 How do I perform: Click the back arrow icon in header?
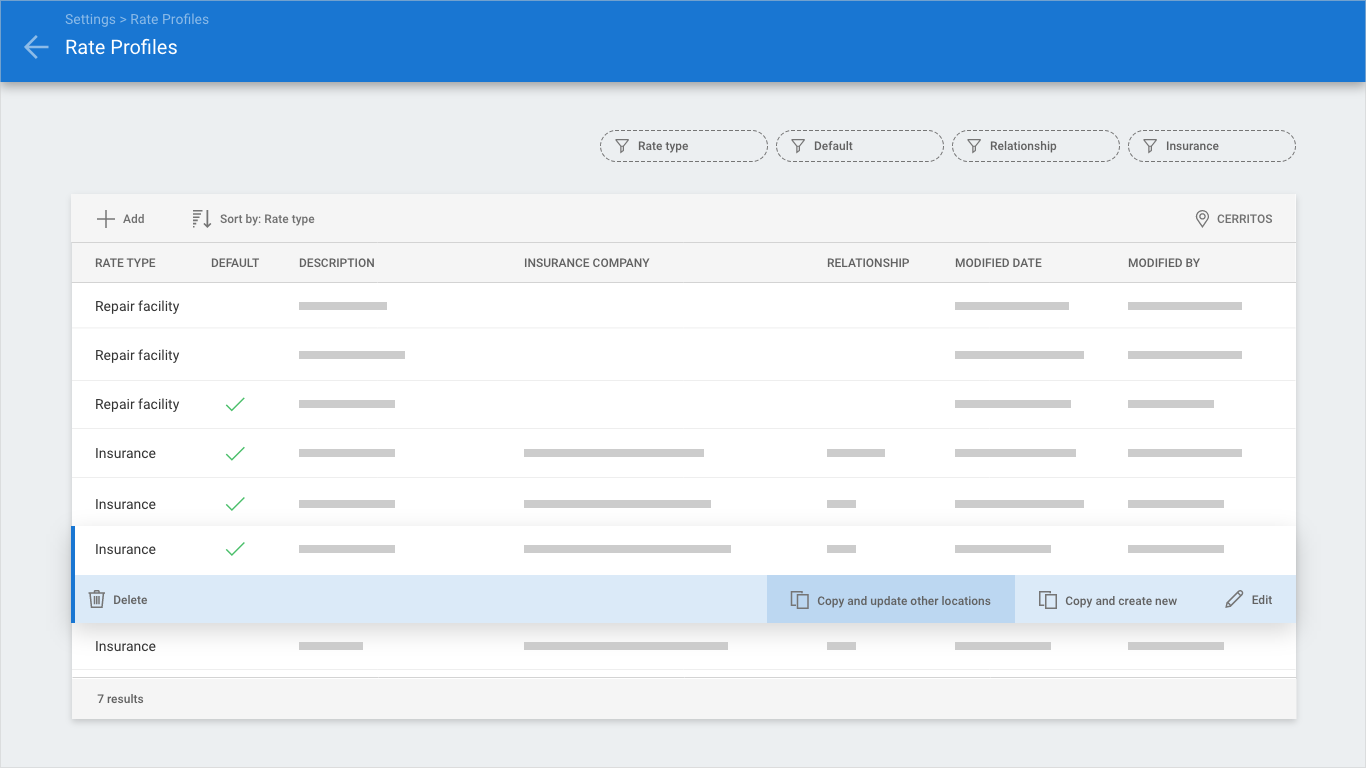coord(36,47)
